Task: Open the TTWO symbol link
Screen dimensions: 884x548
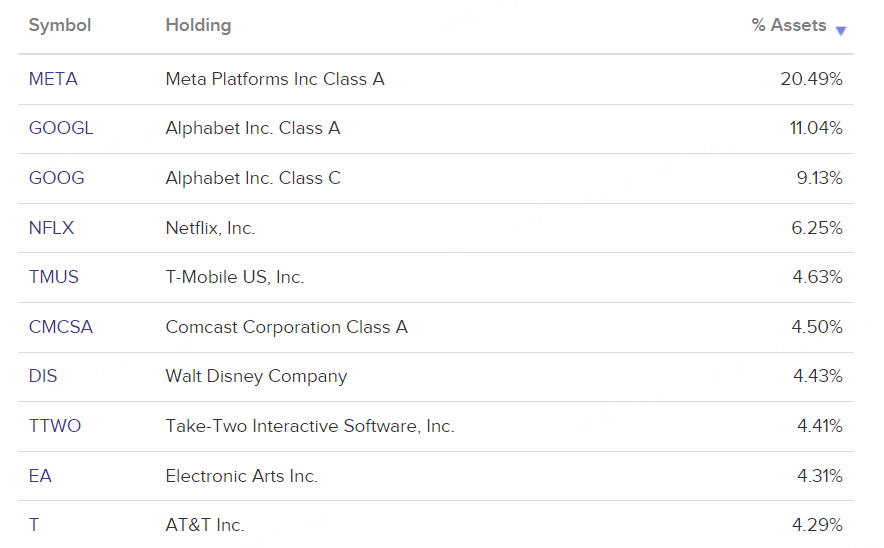Action: (55, 426)
